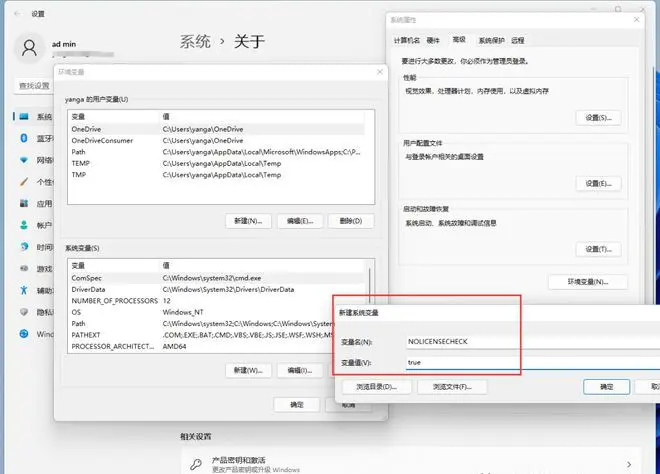Select the TEMP user variable row
Image resolution: width=660 pixels, height=474 pixels.
coord(217,163)
